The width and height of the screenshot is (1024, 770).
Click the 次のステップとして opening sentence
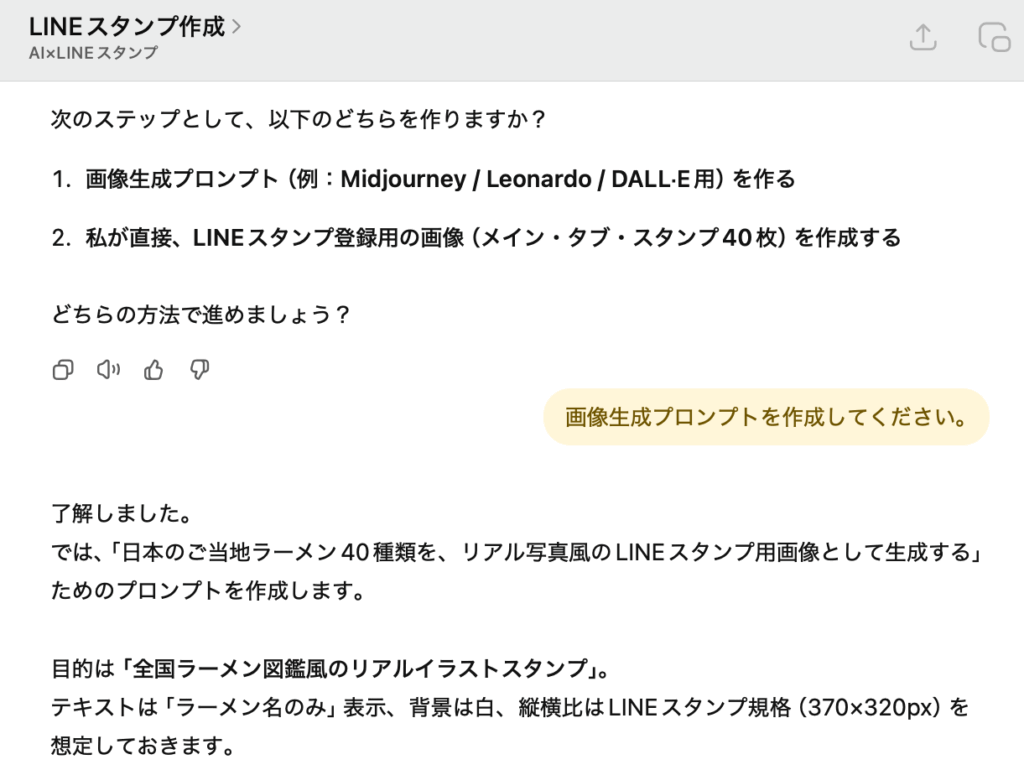298,121
